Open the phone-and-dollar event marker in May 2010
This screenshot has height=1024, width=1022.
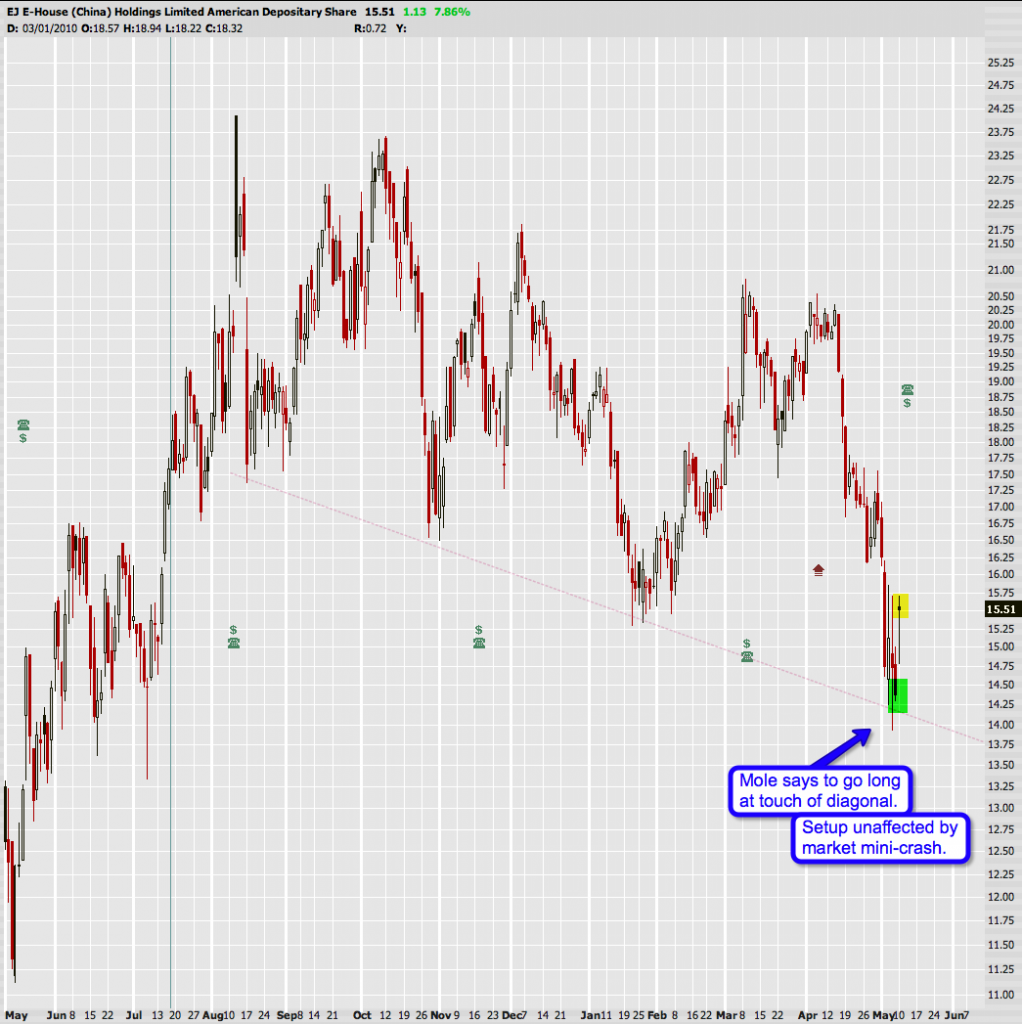[907, 396]
